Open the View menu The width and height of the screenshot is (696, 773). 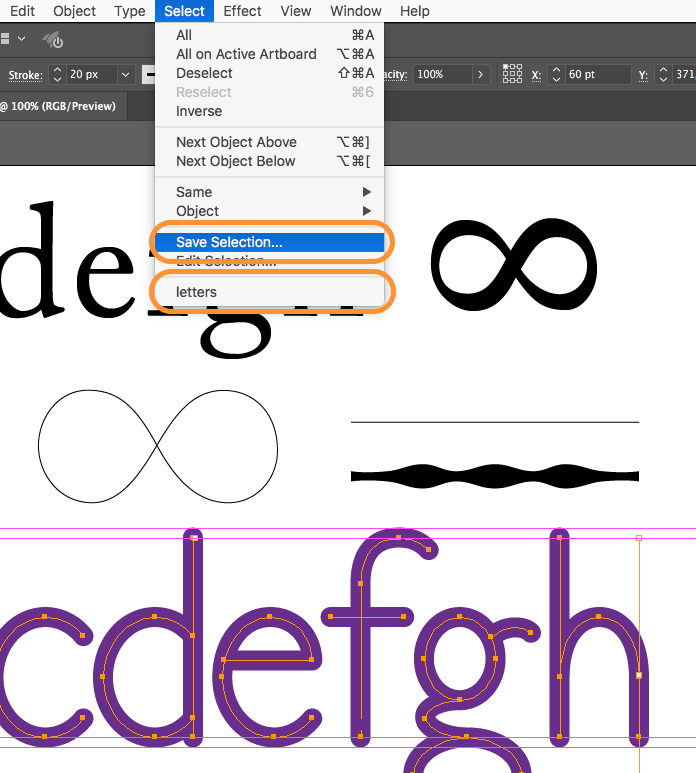(x=296, y=11)
